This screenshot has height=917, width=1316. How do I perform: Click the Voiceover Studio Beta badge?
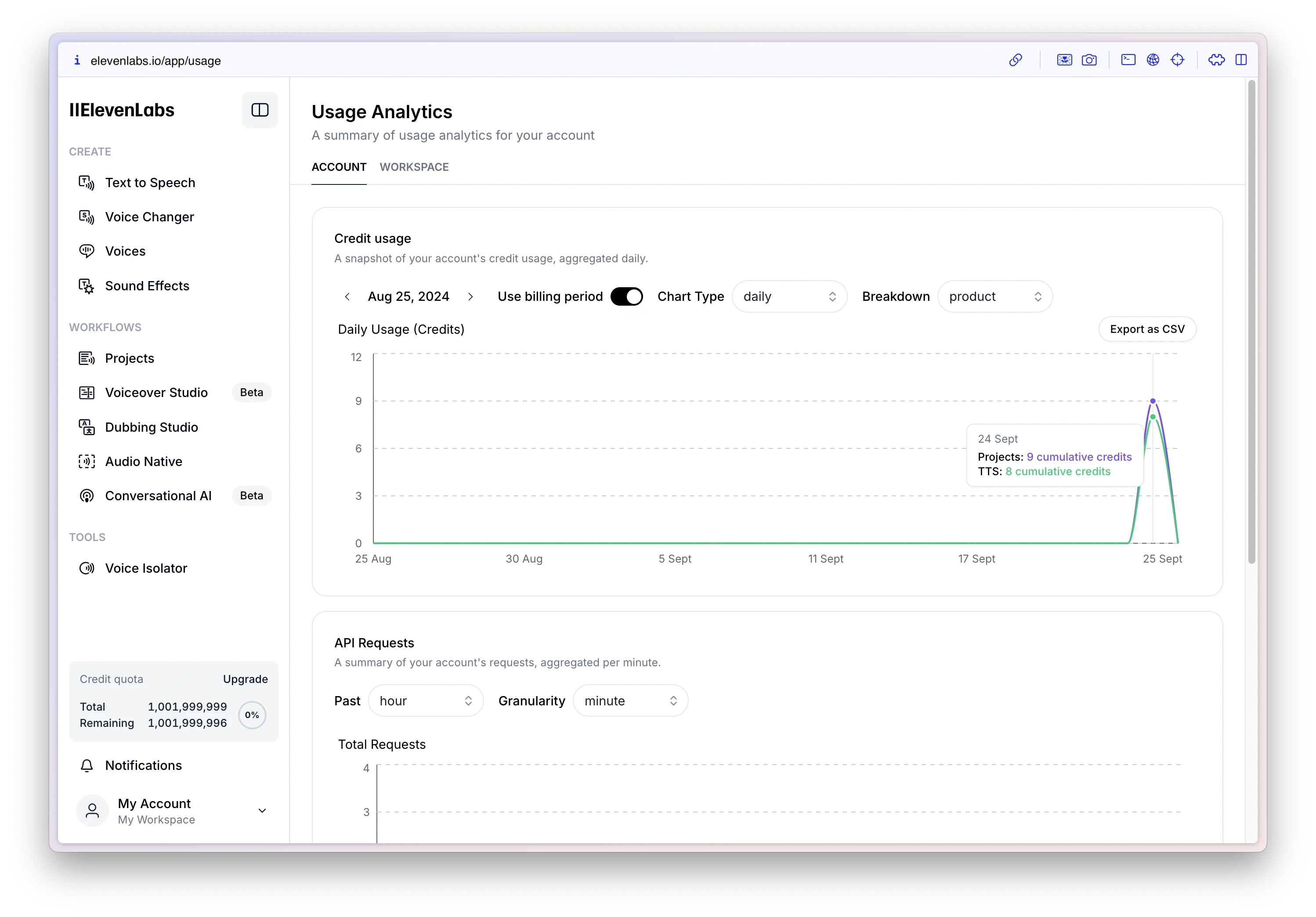point(252,393)
